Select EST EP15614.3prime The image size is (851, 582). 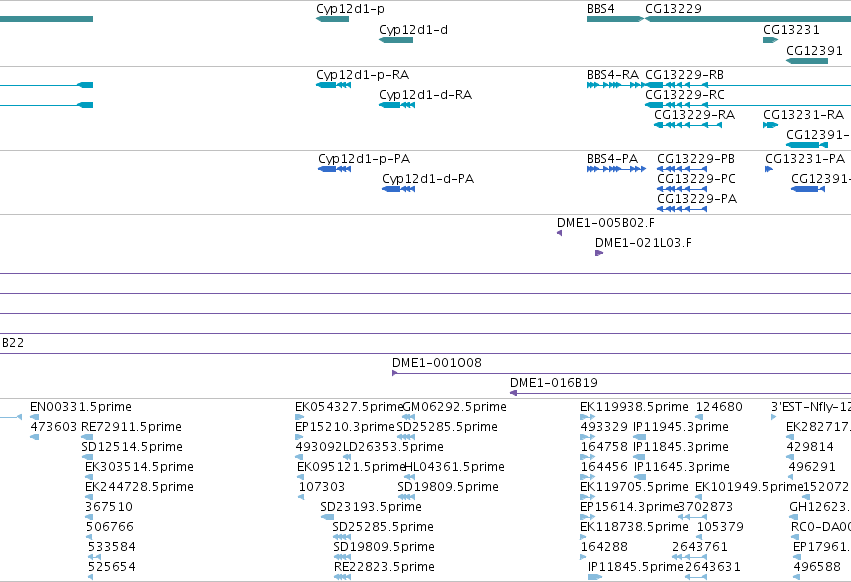tap(630, 508)
